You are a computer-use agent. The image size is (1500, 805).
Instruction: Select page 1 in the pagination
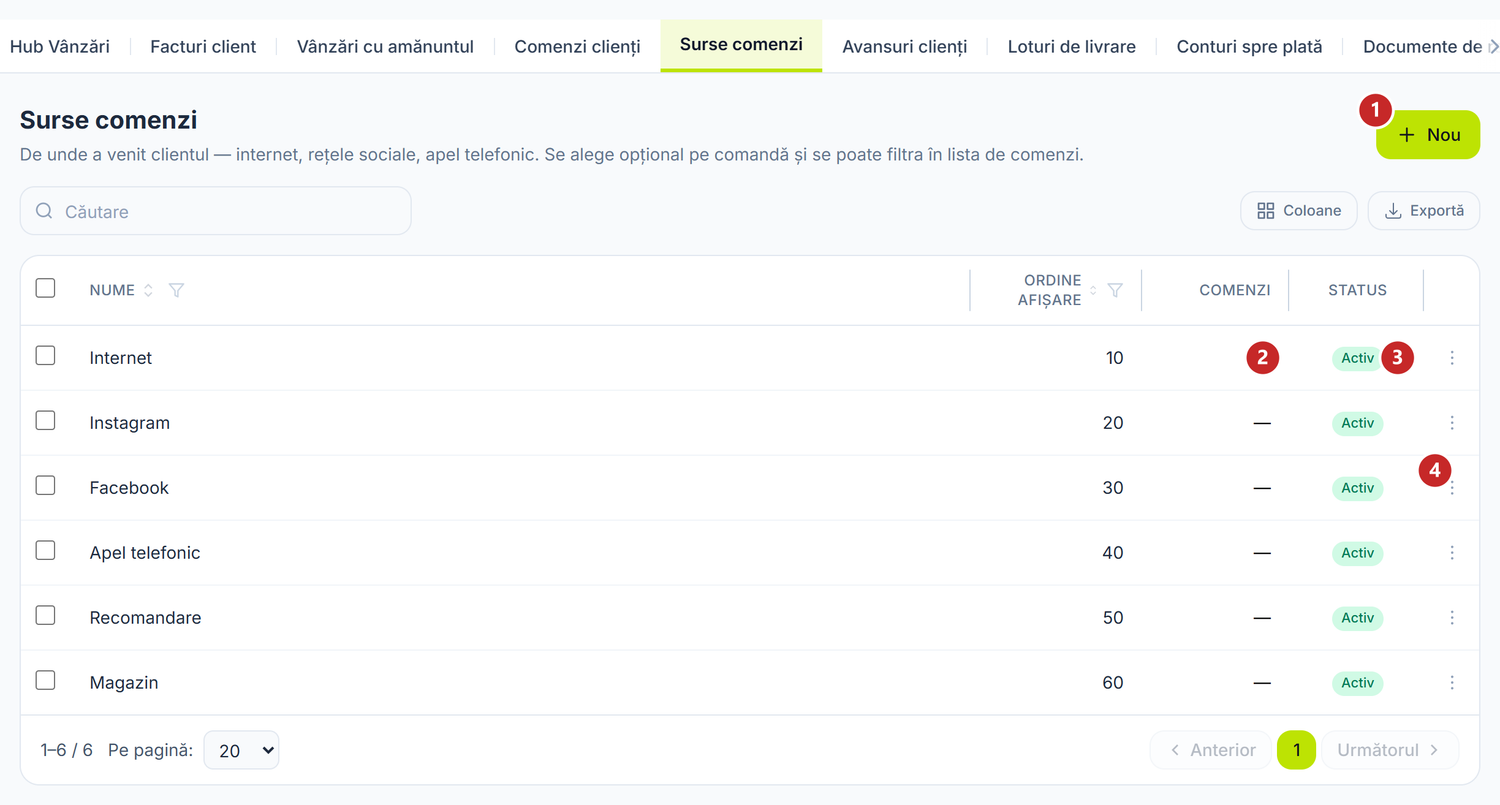[1297, 750]
